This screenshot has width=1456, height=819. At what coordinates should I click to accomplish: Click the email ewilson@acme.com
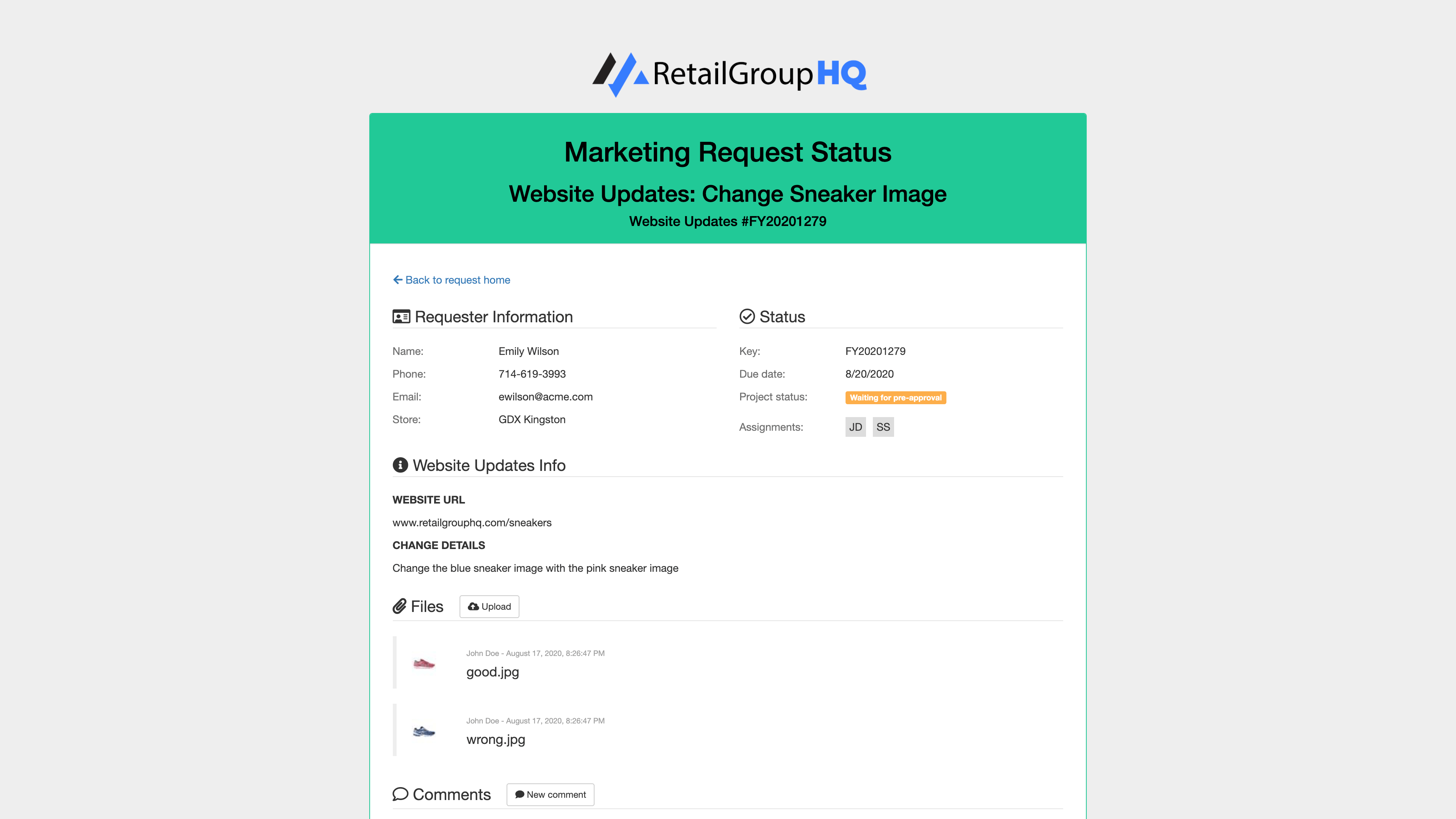tap(546, 396)
